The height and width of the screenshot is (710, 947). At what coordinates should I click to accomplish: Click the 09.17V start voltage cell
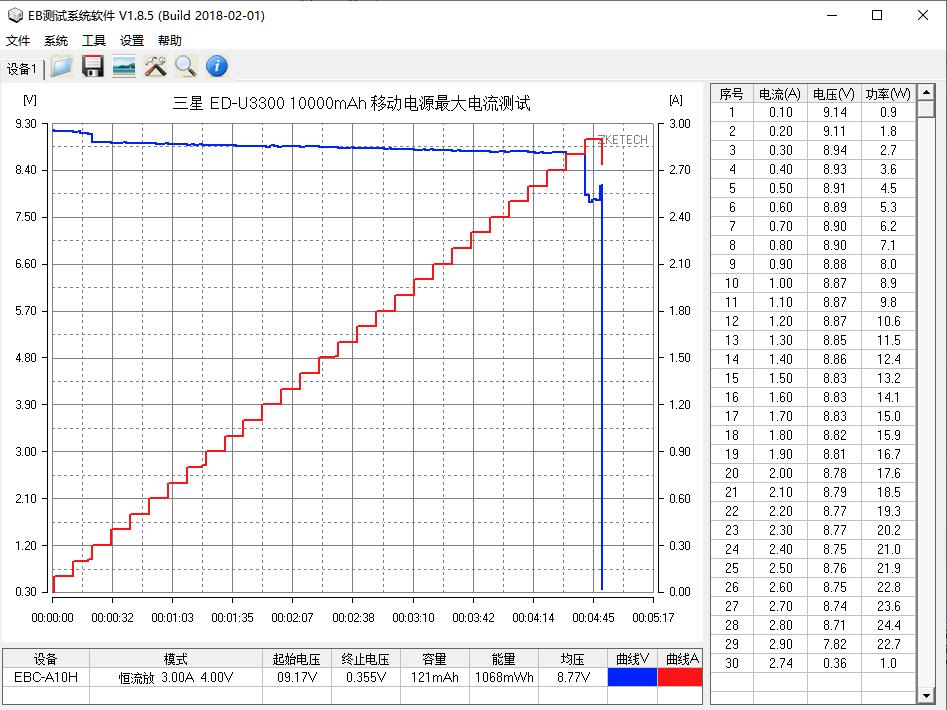point(297,677)
